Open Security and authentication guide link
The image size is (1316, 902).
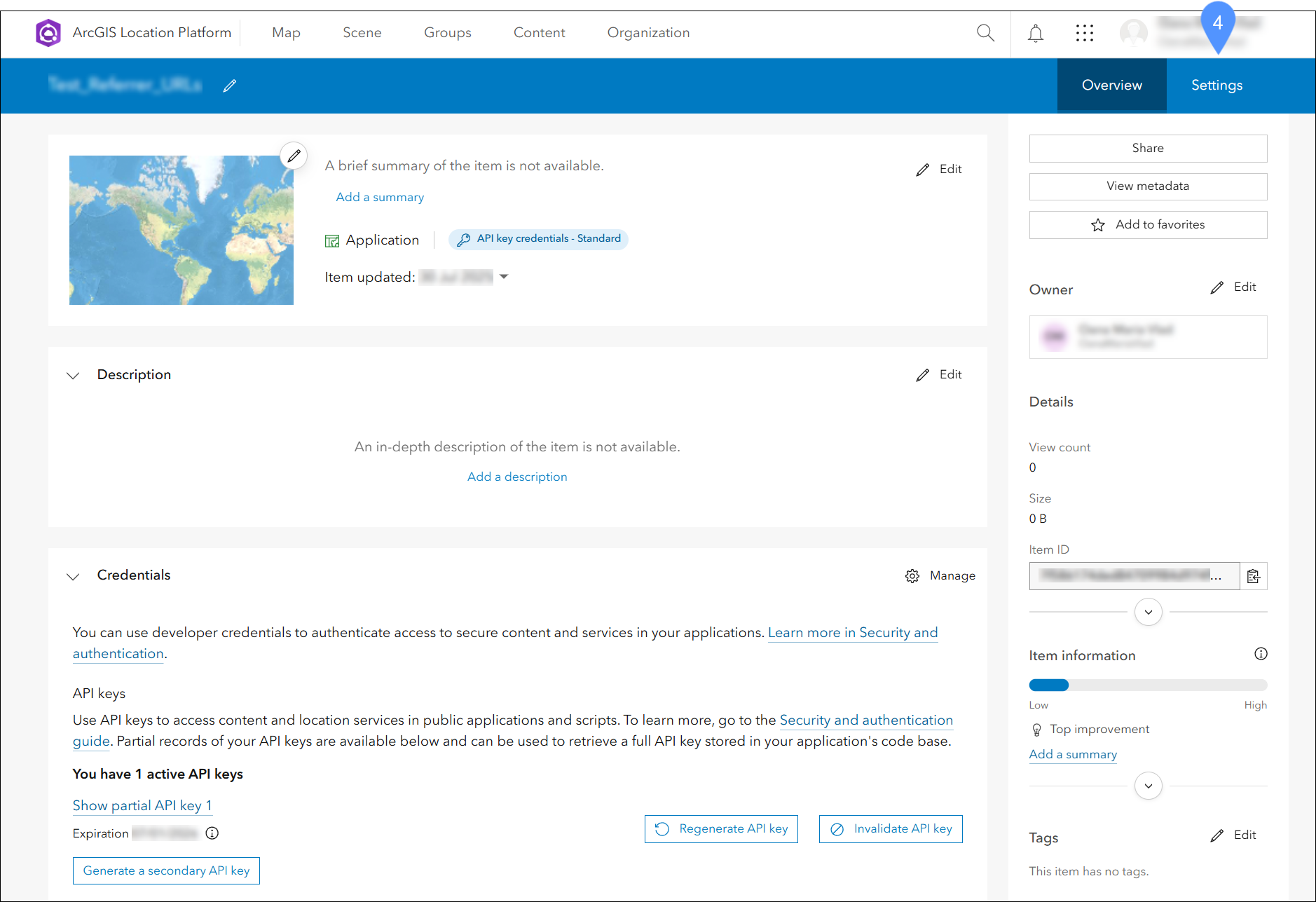[866, 720]
